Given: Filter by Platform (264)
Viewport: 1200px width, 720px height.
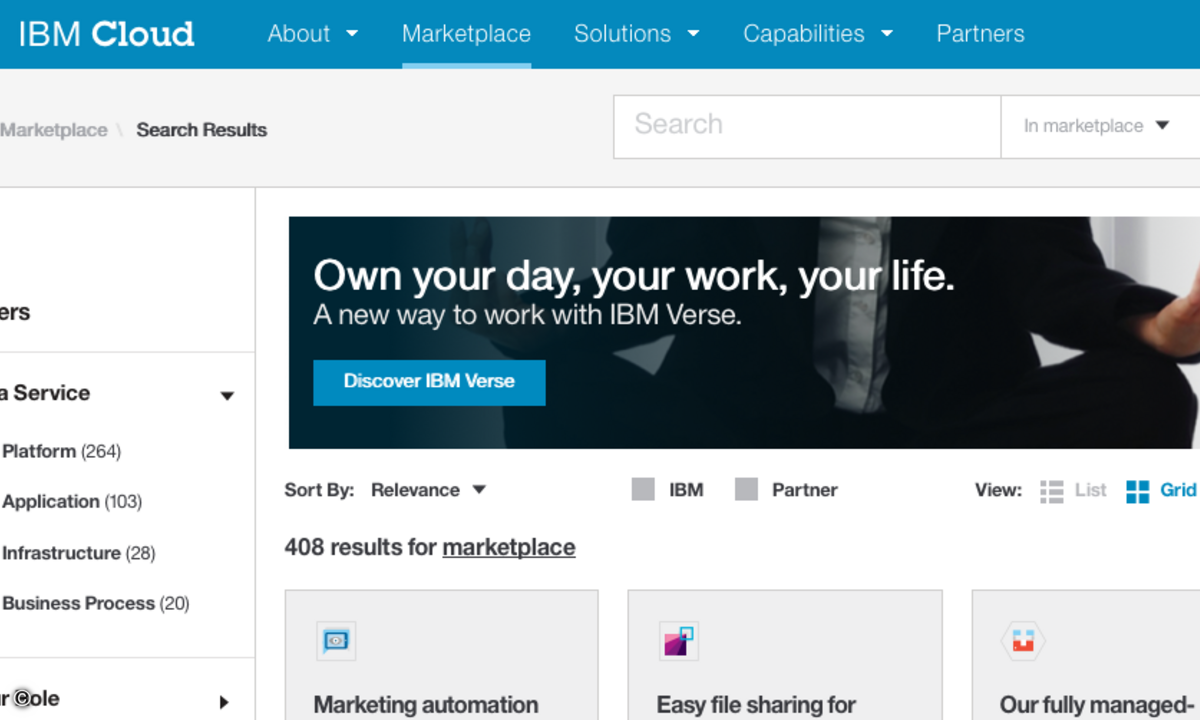Looking at the screenshot, I should 61,451.
